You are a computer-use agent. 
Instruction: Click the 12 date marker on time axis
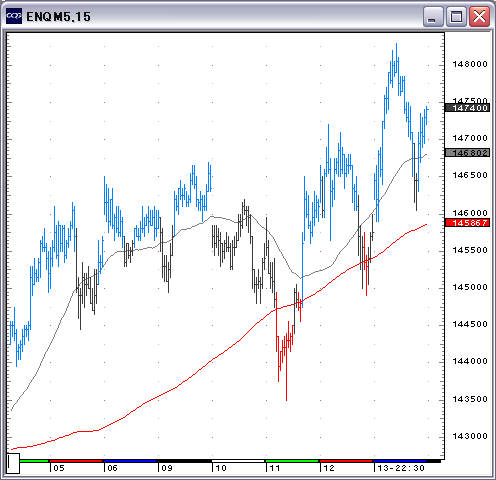pyautogui.click(x=329, y=468)
